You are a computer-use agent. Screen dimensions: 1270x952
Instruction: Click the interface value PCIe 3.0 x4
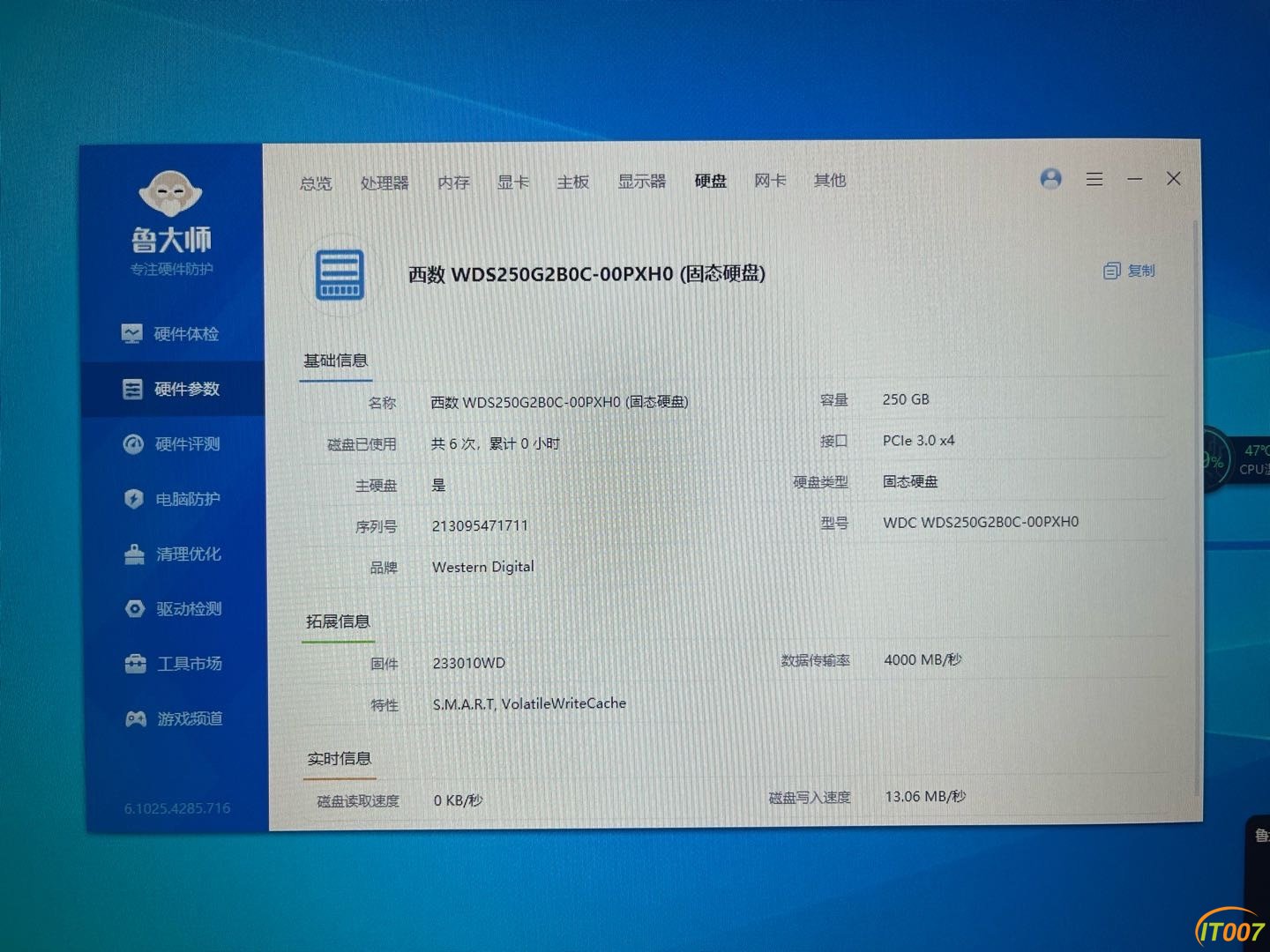918,440
